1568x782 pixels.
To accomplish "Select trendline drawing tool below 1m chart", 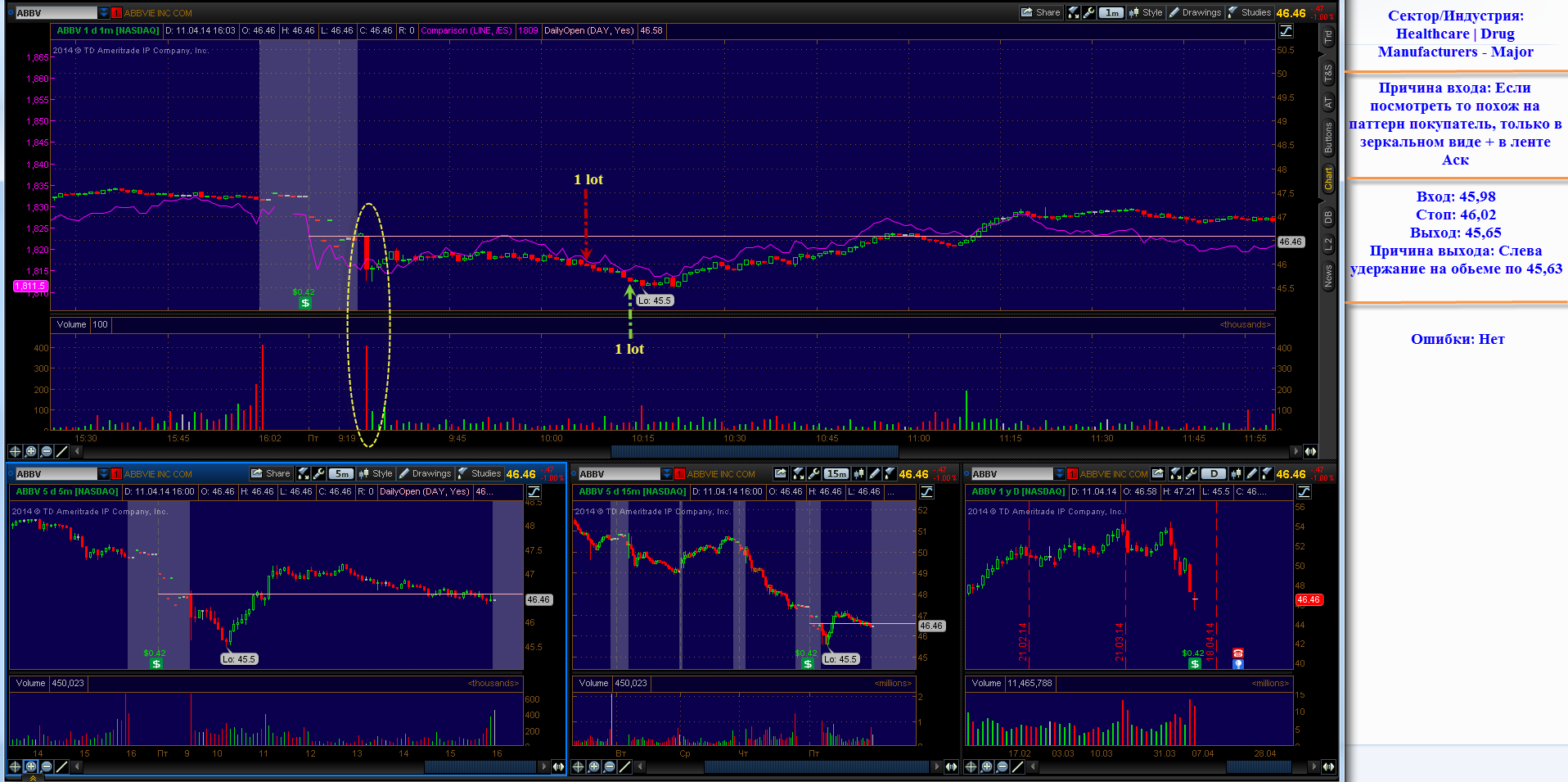I will coord(61,451).
